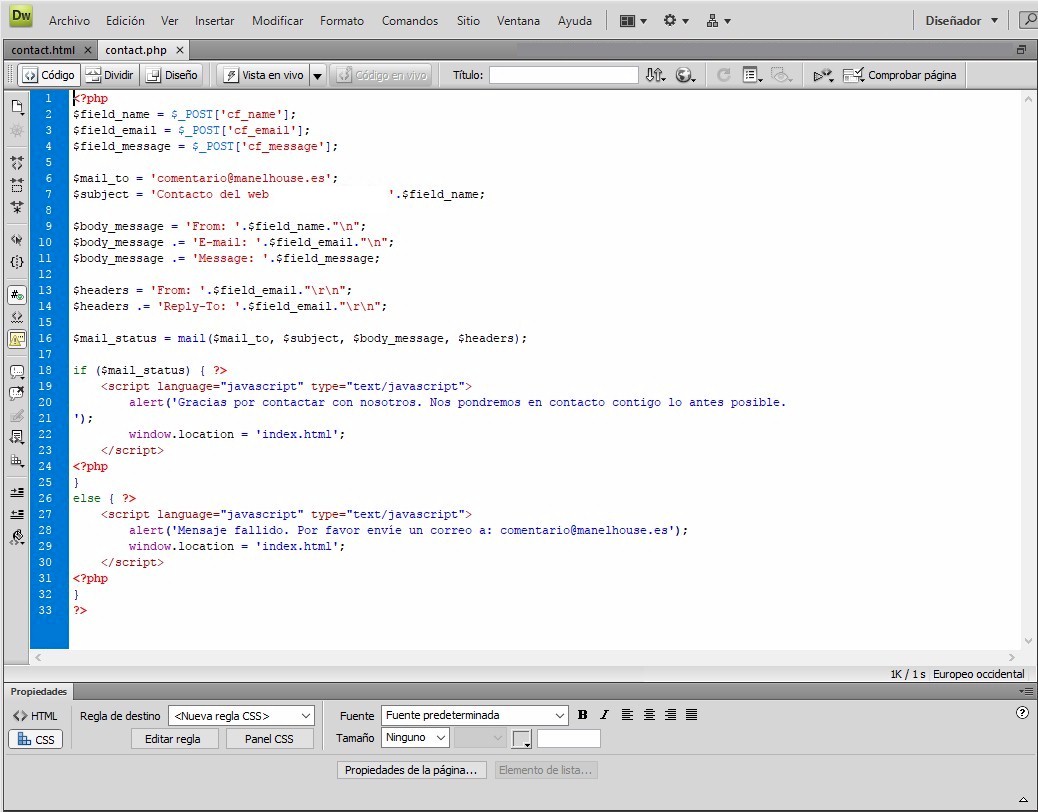Image resolution: width=1038 pixels, height=812 pixels.
Task: Toggle line numbers display
Action: [17, 295]
